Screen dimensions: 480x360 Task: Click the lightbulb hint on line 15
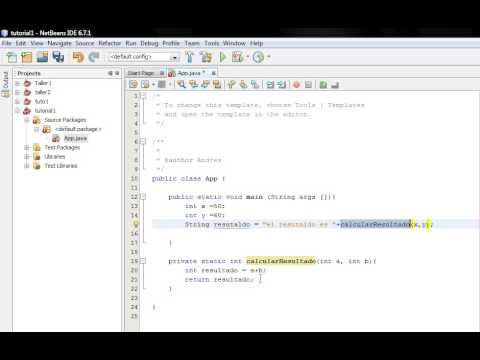(136, 224)
